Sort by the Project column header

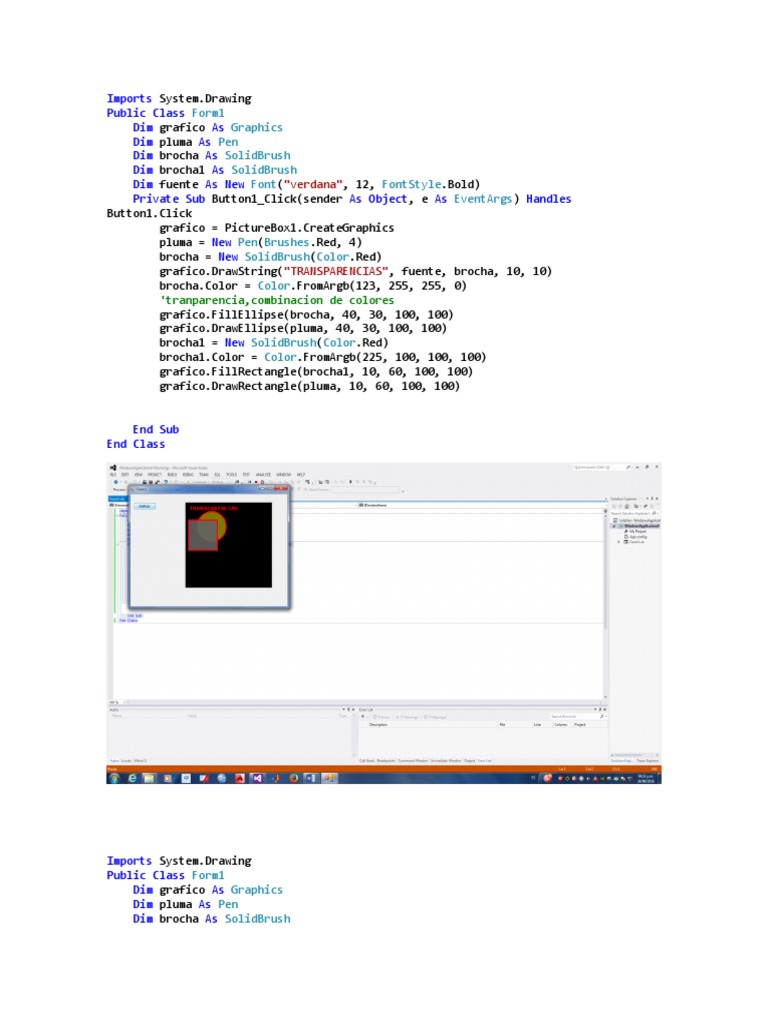pyautogui.click(x=580, y=725)
